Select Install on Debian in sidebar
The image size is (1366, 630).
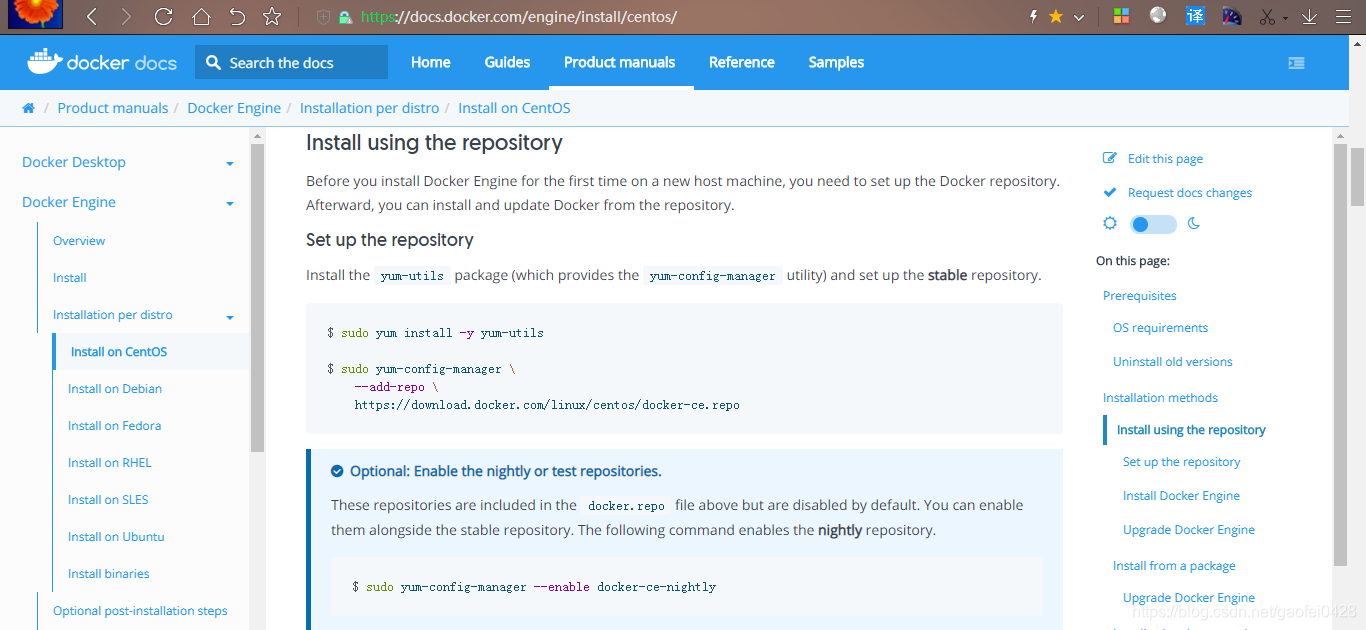[115, 389]
